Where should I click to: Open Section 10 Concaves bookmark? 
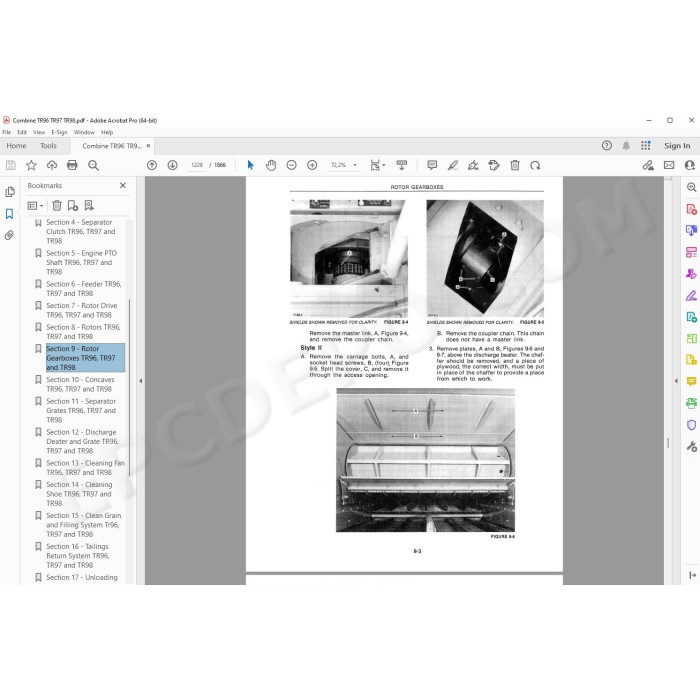(80, 384)
